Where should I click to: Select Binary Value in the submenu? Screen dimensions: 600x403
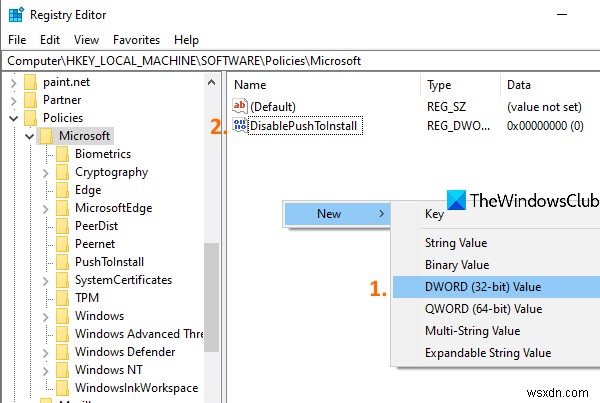point(497,265)
